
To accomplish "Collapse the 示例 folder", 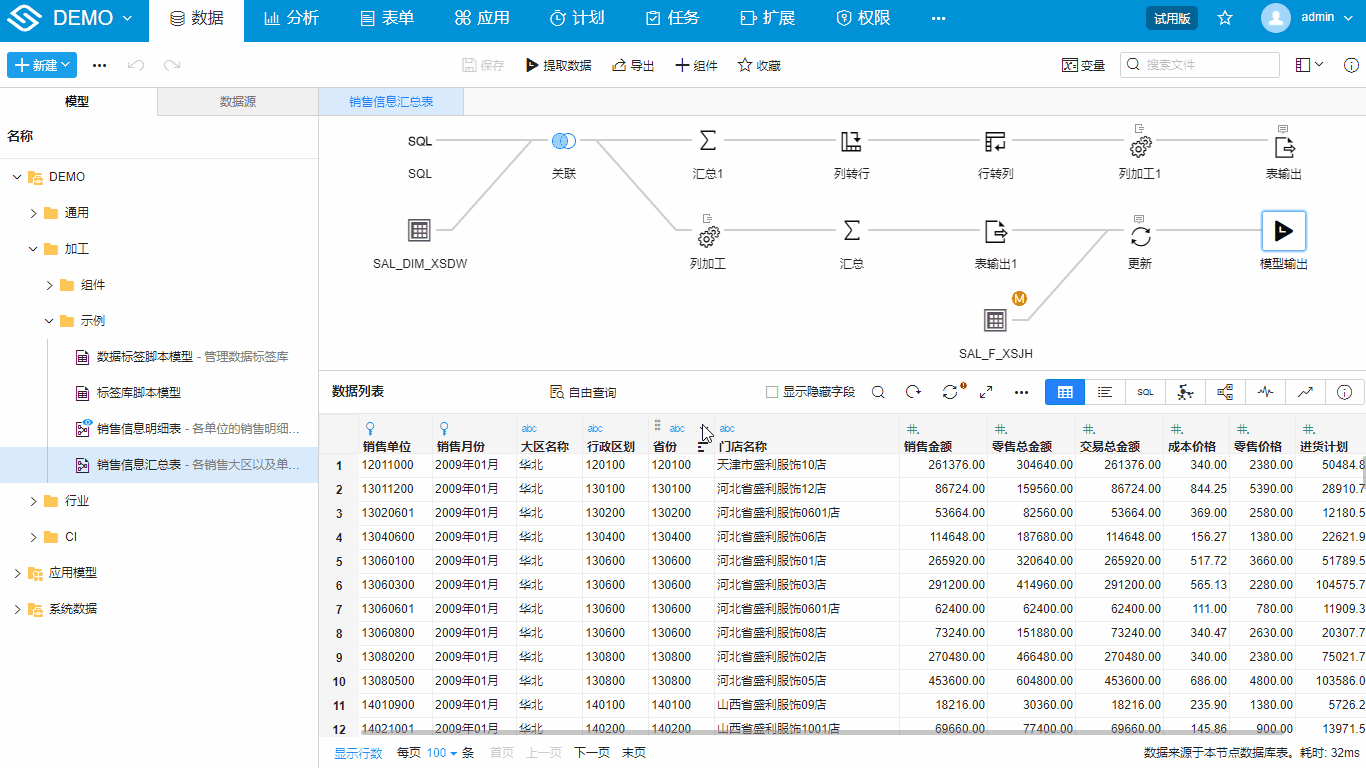I will click(49, 321).
